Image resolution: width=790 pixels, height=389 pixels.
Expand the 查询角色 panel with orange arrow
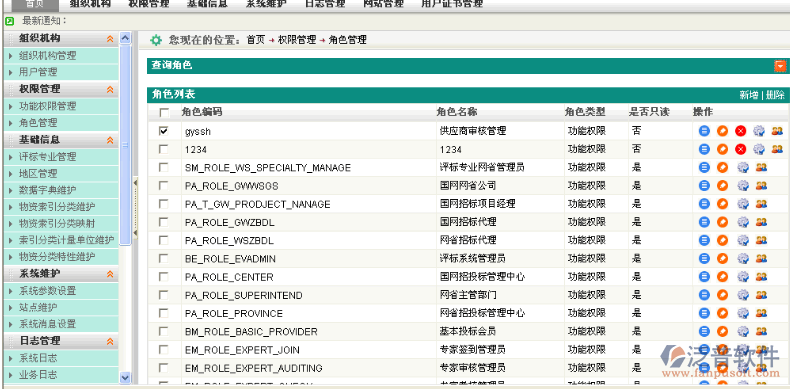pos(780,66)
